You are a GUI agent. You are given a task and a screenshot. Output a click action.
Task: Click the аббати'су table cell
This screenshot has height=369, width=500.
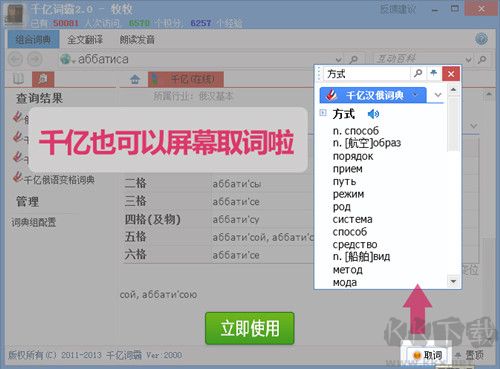click(236, 220)
